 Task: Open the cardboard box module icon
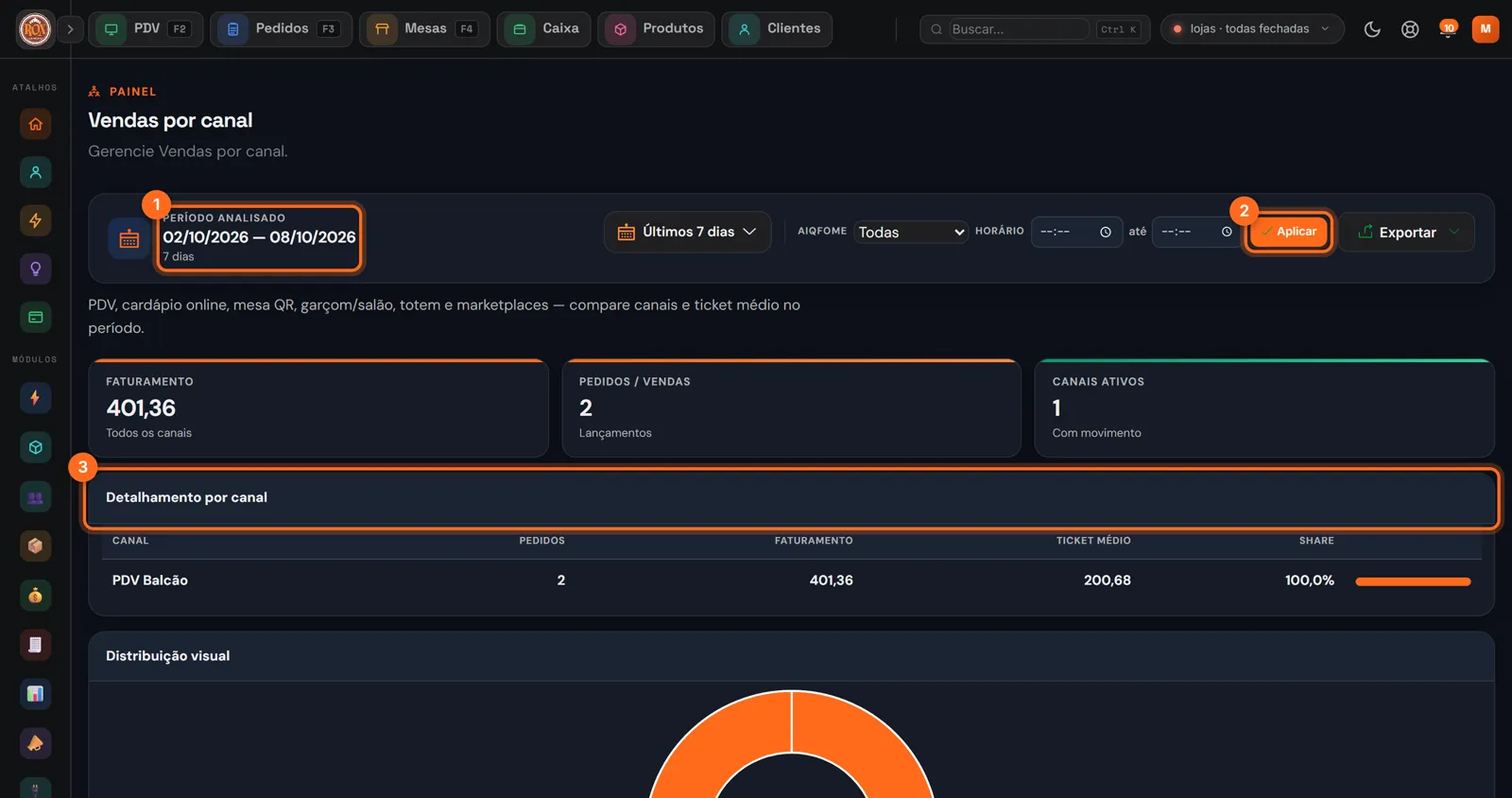(x=35, y=546)
